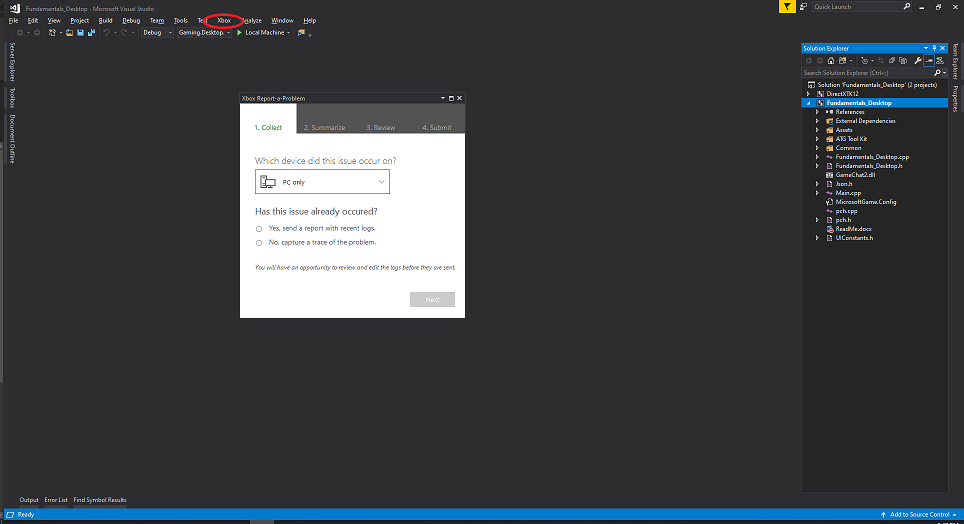Image resolution: width=964 pixels, height=524 pixels.
Task: Open the 'PC only' device dropdown
Action: pyautogui.click(x=322, y=182)
